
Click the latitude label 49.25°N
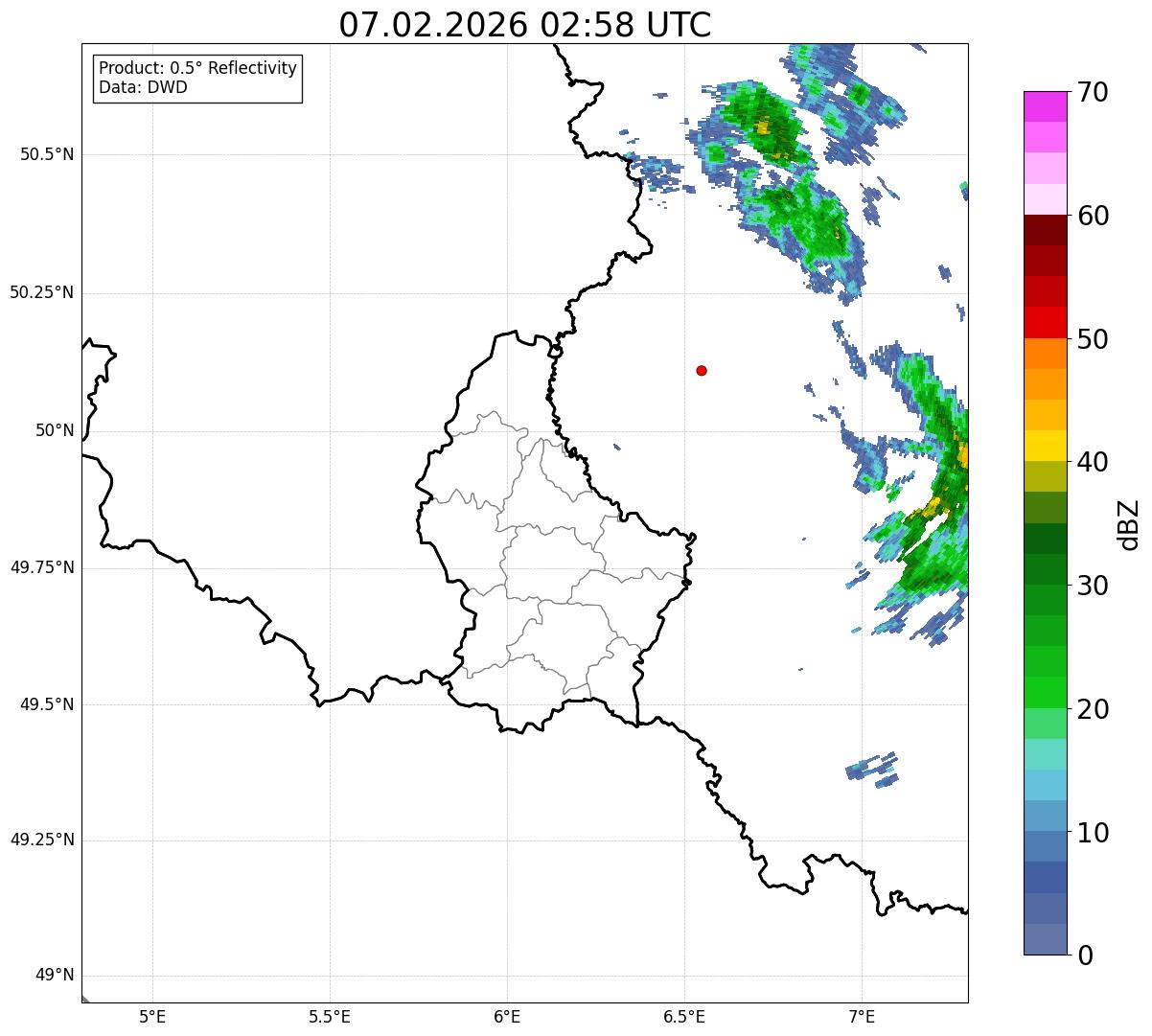pyautogui.click(x=41, y=840)
